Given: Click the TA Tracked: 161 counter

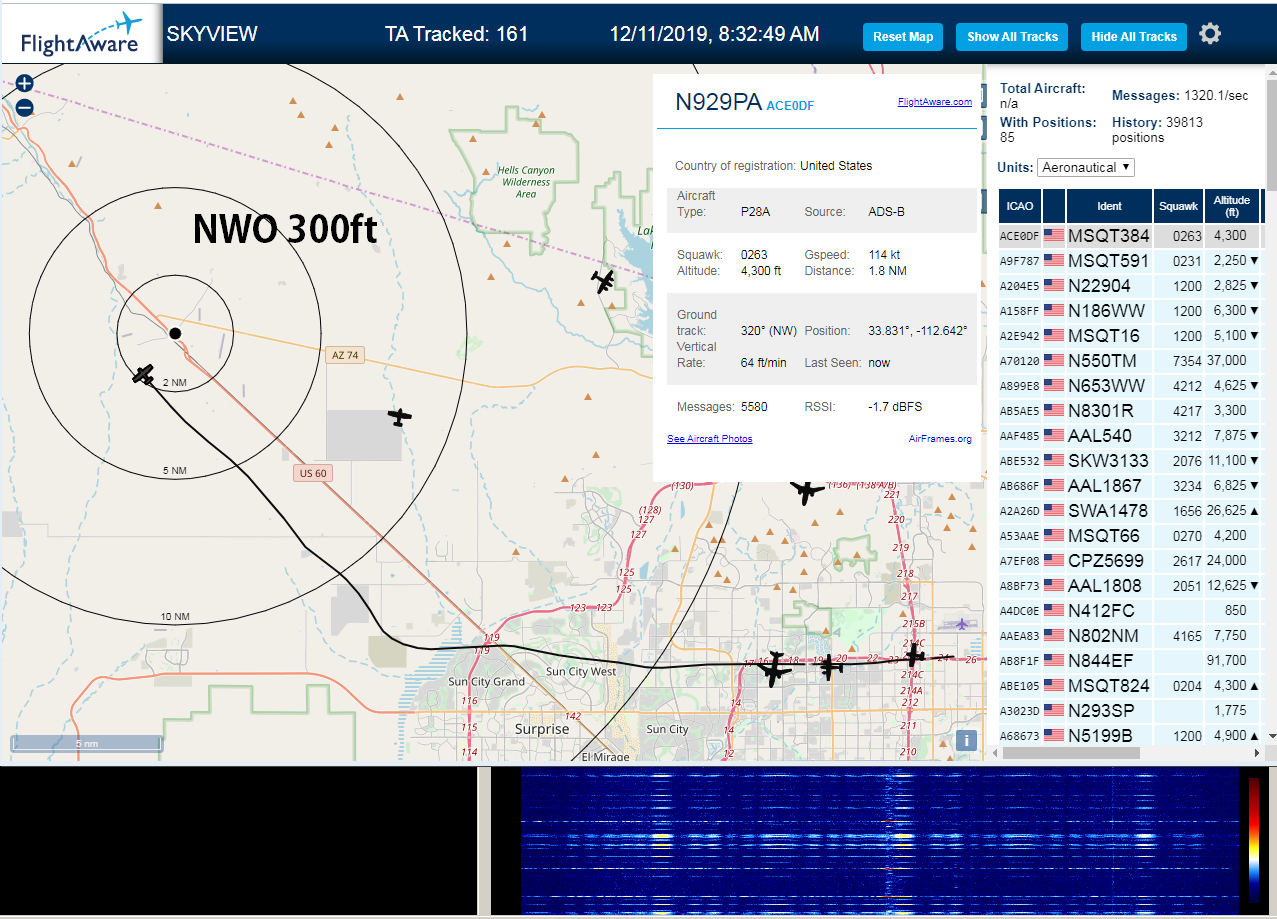Looking at the screenshot, I should pos(456,34).
